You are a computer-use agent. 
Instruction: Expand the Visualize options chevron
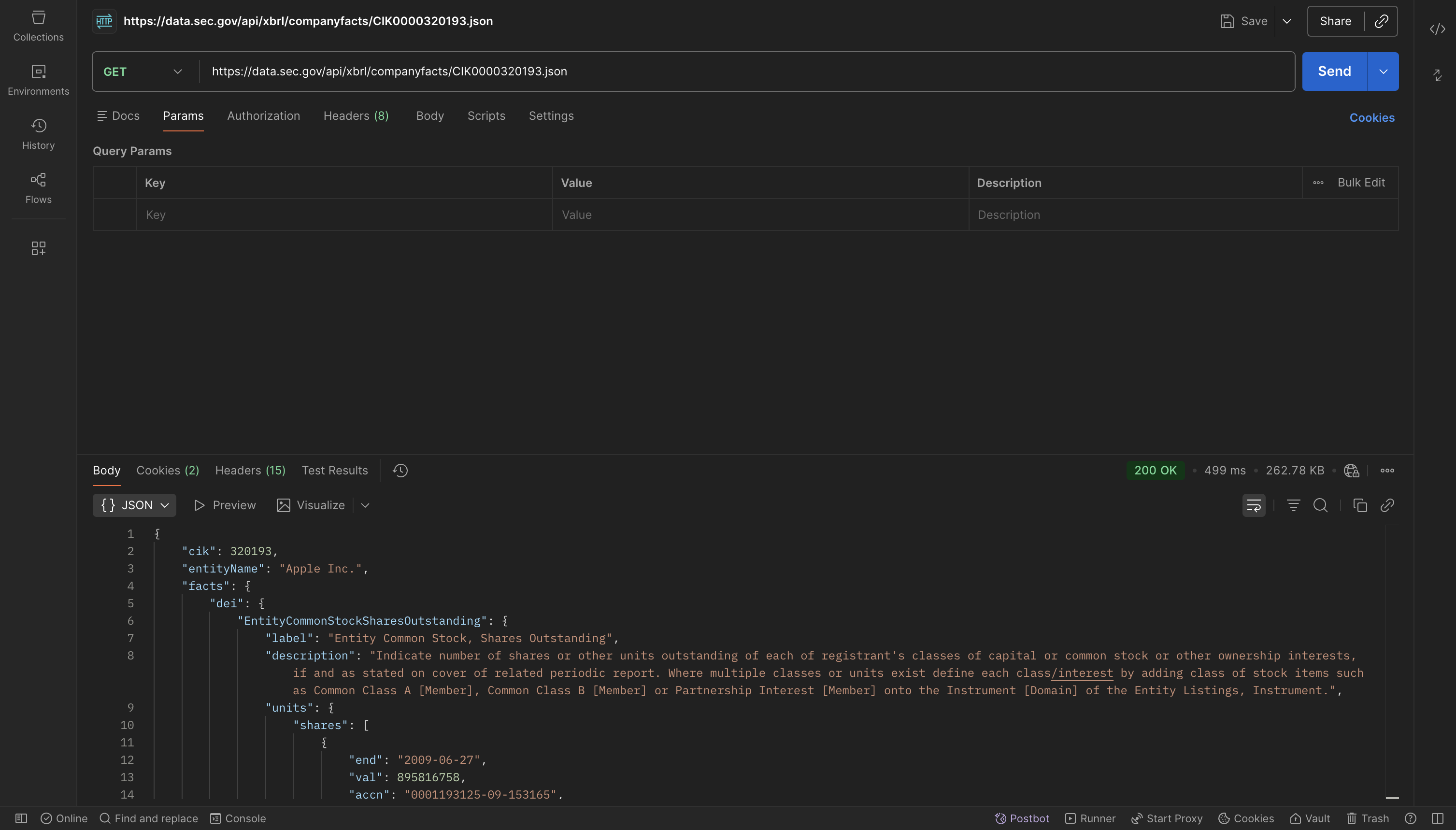click(x=365, y=505)
